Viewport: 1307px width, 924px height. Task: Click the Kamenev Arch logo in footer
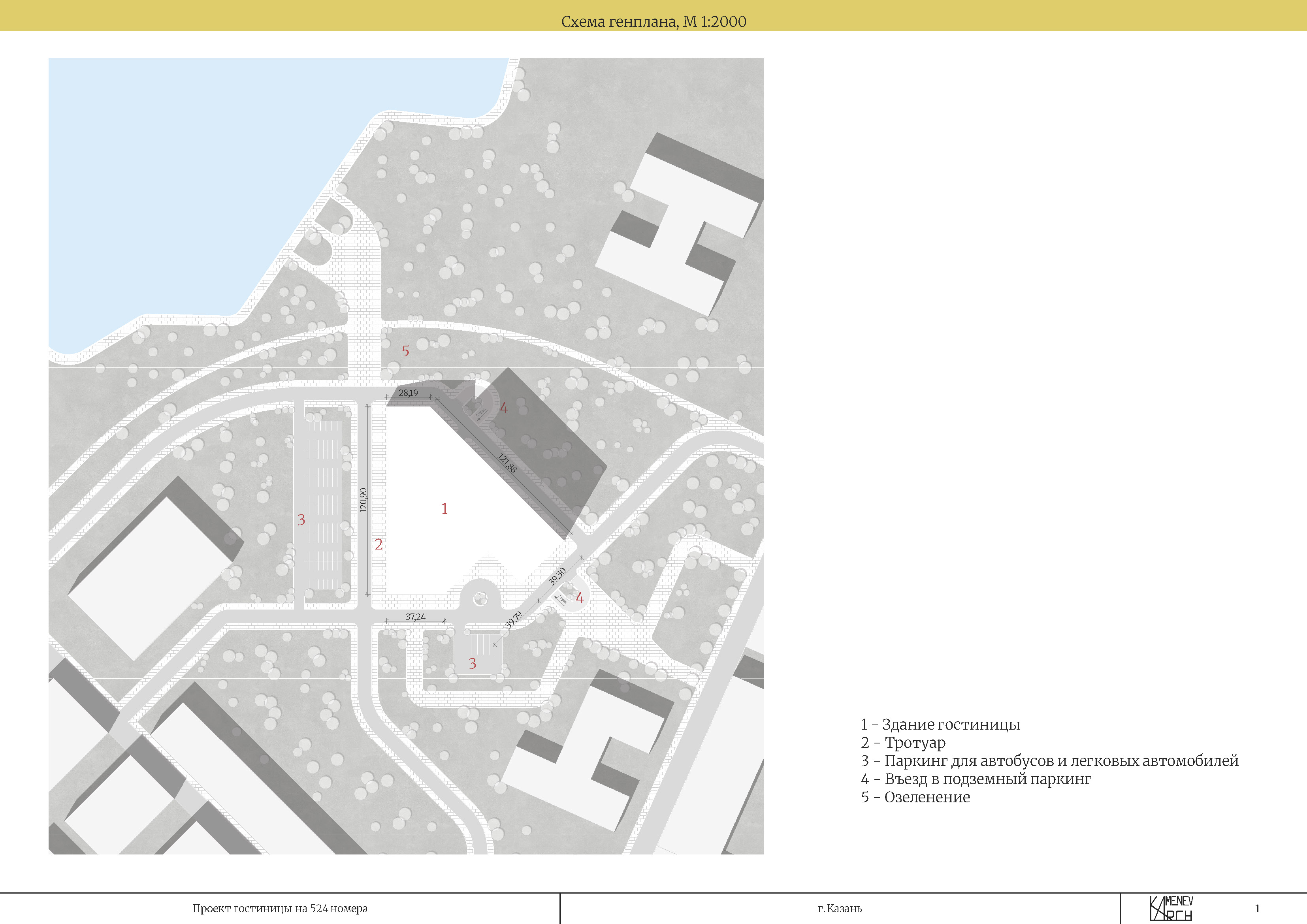pyautogui.click(x=1171, y=908)
